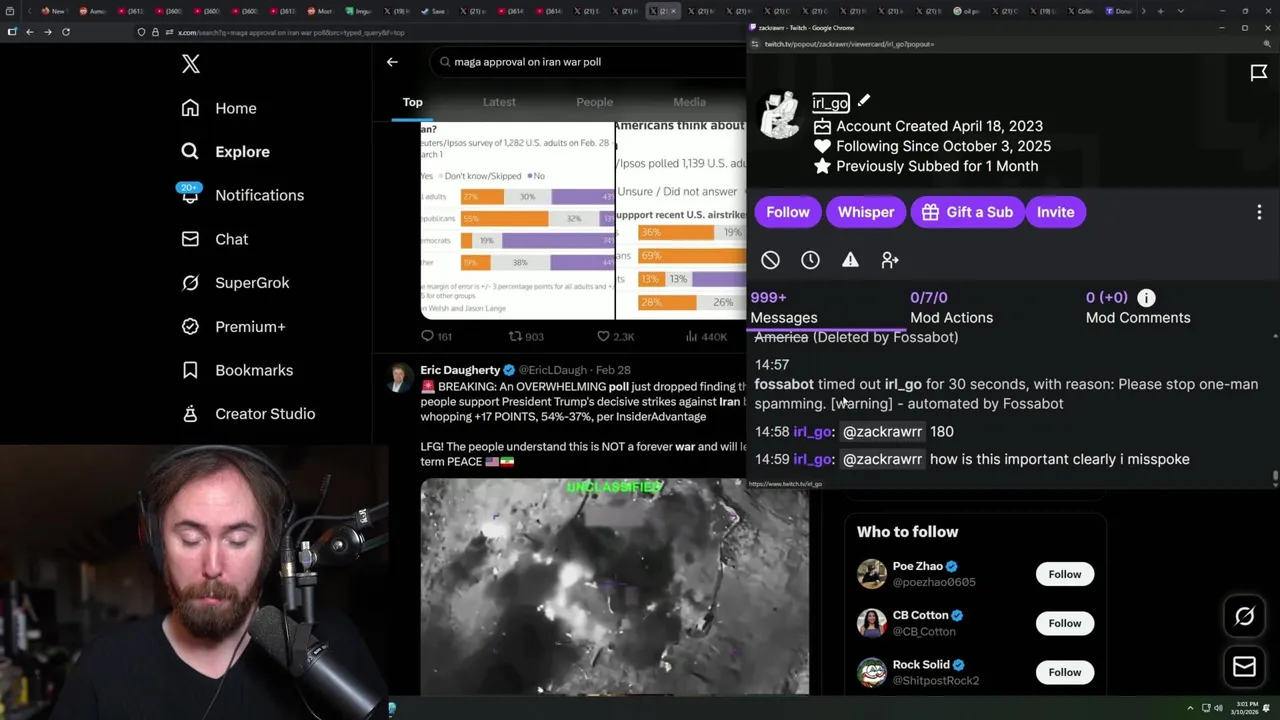Open CB Cotton profile
The width and height of the screenshot is (1280, 720).
coord(920,615)
